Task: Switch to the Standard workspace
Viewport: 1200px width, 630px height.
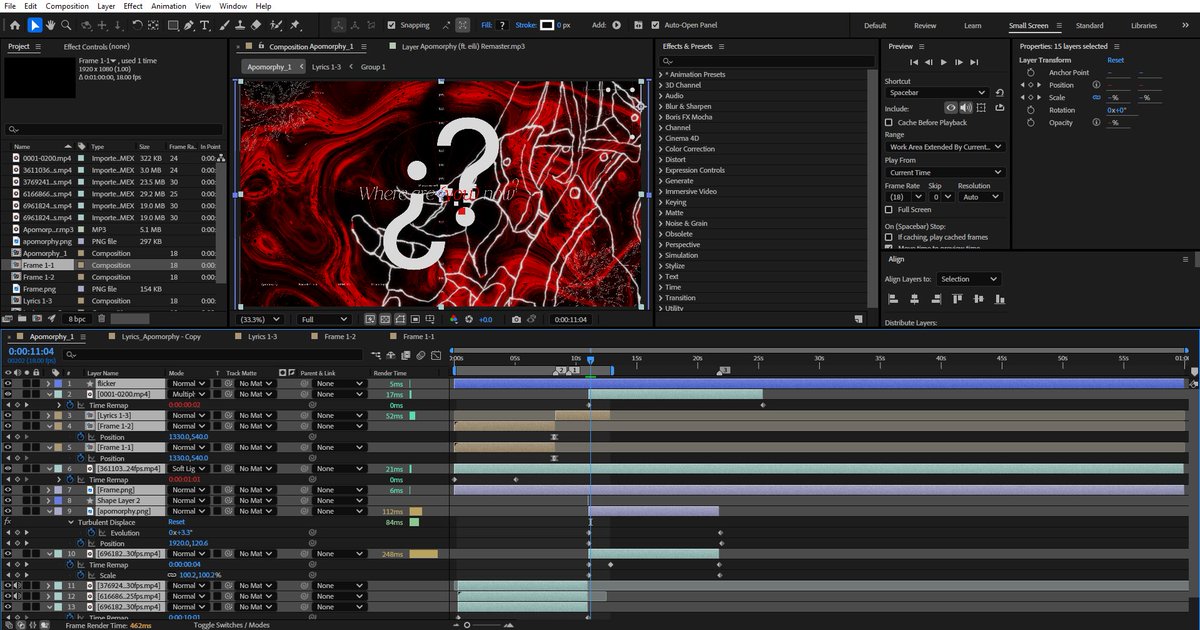Action: [x=1090, y=25]
